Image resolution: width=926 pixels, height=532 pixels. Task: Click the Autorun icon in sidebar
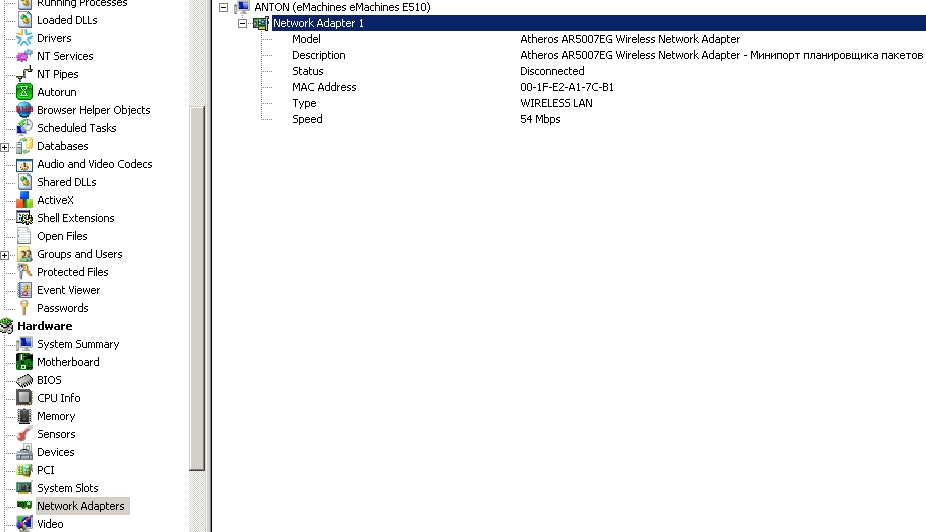pos(25,92)
